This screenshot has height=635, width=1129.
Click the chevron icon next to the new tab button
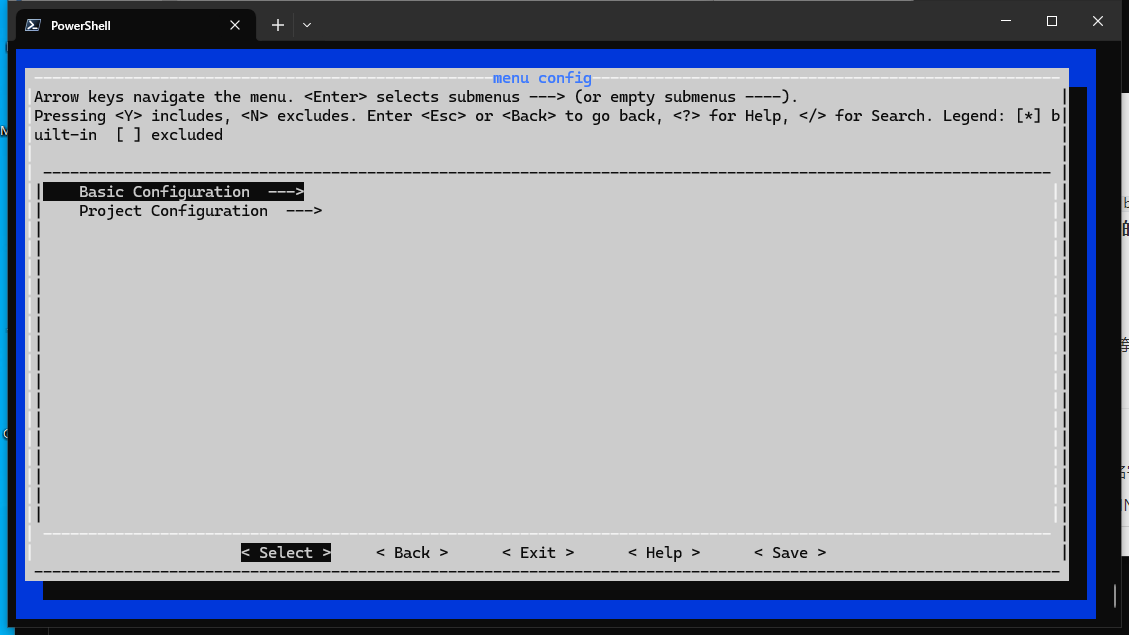(306, 25)
